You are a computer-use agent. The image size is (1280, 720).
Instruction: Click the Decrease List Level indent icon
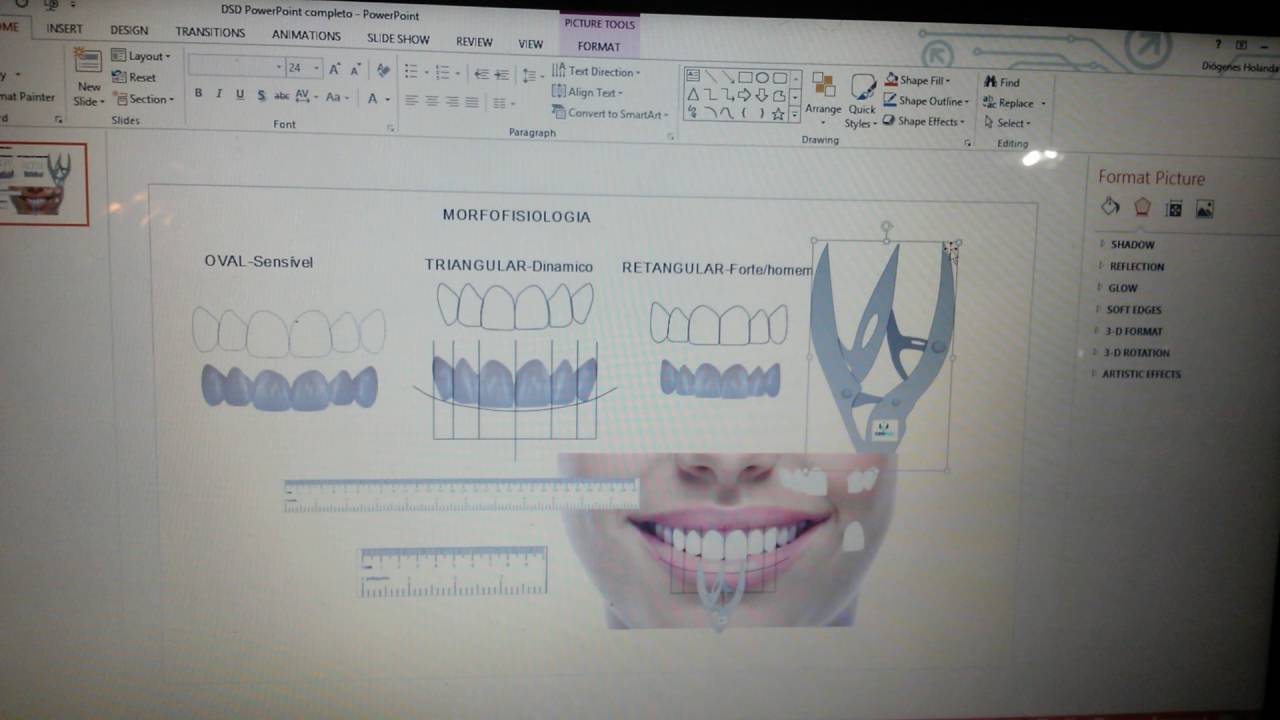pyautogui.click(x=481, y=73)
